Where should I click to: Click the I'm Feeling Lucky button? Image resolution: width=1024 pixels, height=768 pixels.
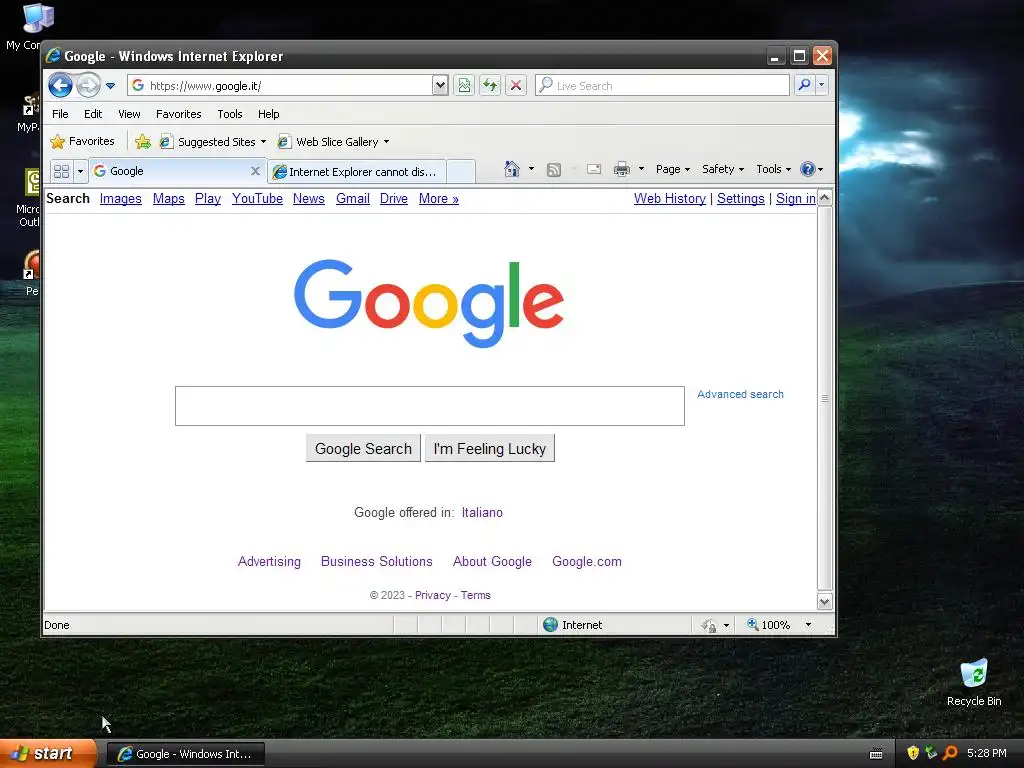point(490,449)
